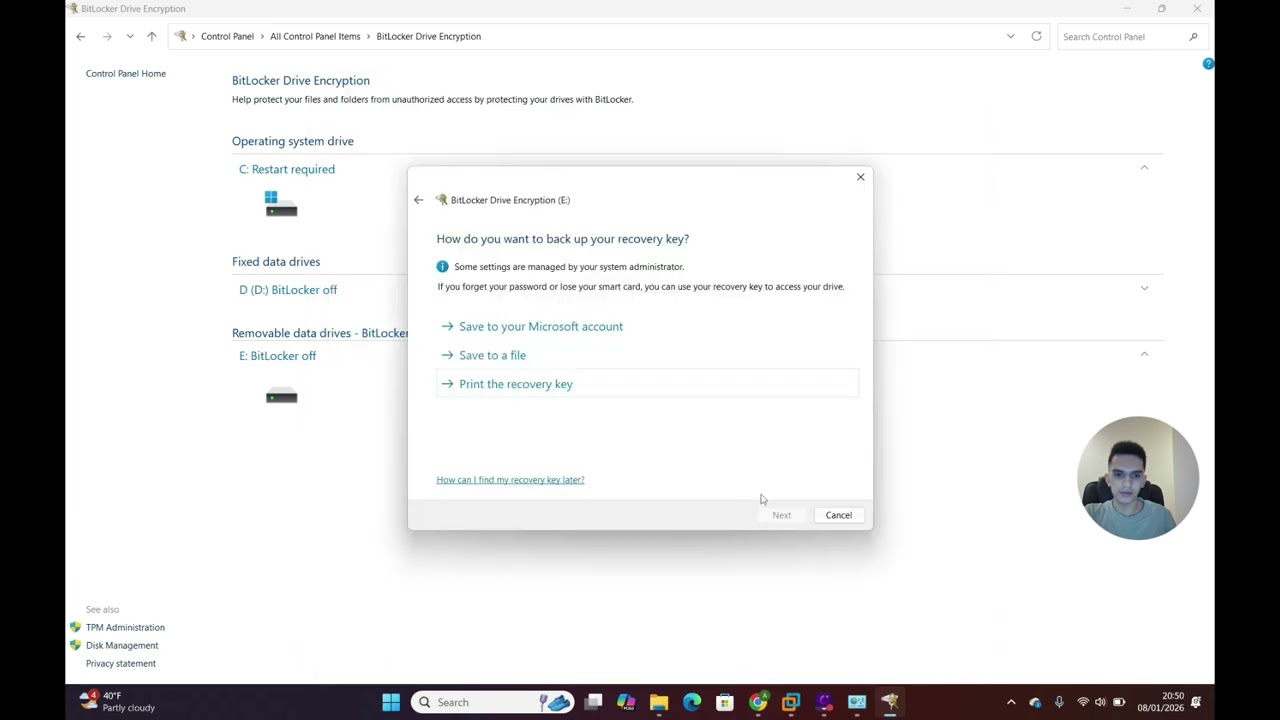Click the Windows C: drive icon
The image size is (1280, 720).
[281, 204]
